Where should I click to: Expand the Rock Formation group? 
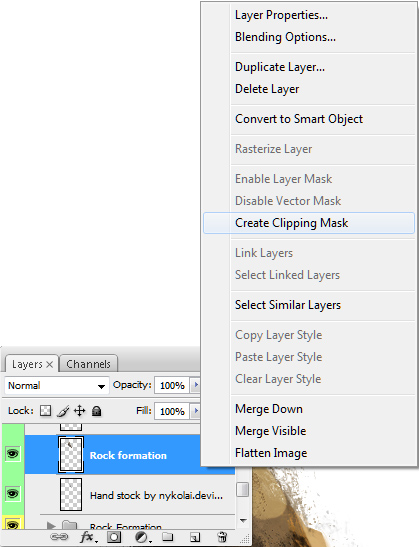[x=51, y=525]
